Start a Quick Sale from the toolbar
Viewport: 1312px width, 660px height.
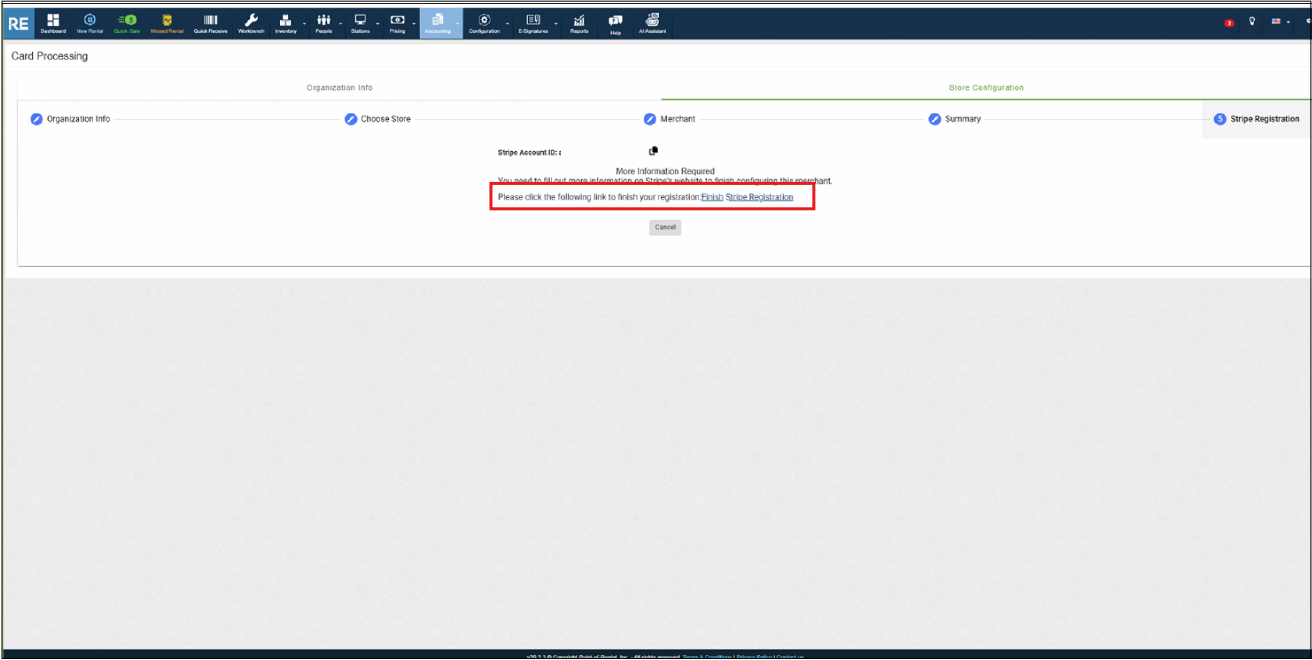click(x=127, y=23)
